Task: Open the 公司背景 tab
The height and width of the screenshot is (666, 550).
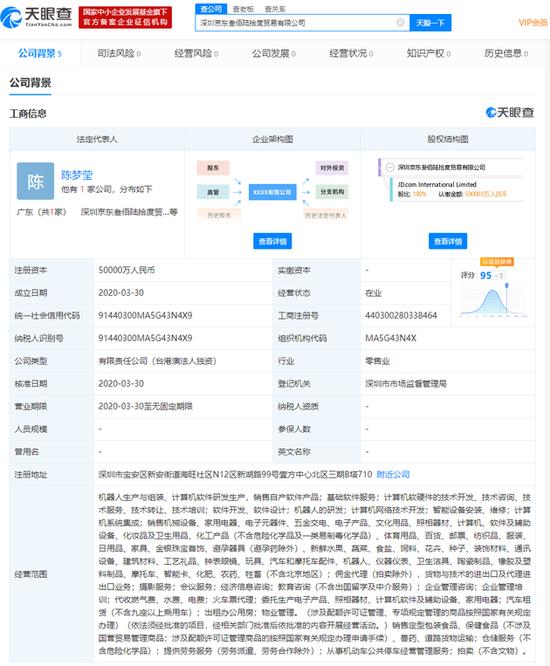Action: point(39,54)
